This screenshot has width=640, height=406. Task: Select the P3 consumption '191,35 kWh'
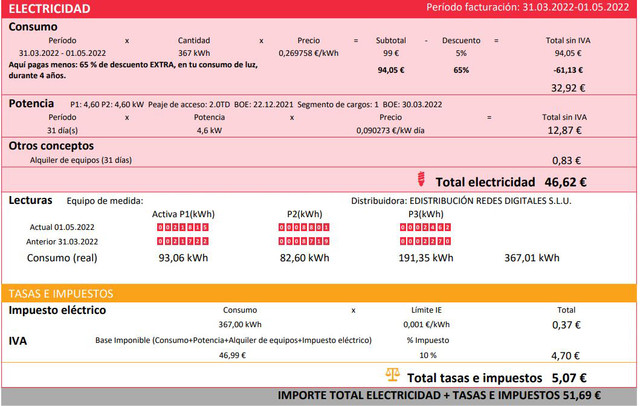[x=426, y=258]
